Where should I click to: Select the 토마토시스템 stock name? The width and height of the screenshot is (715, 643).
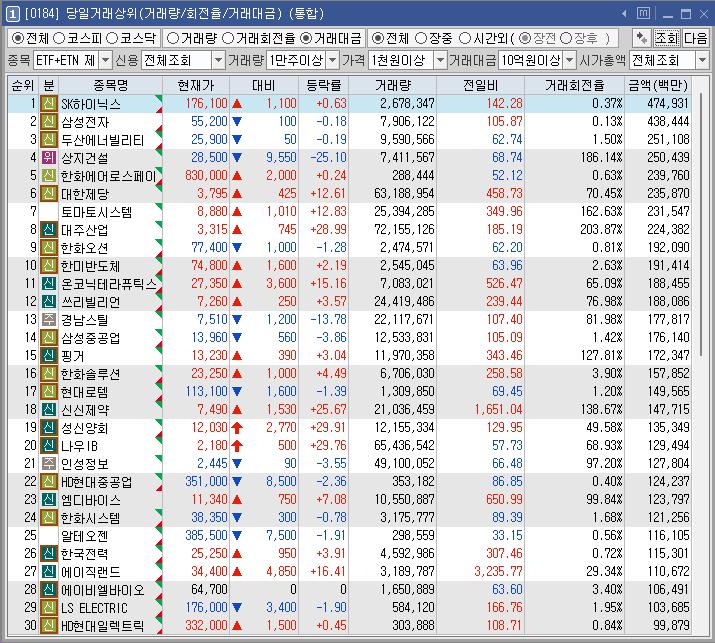pyautogui.click(x=97, y=212)
